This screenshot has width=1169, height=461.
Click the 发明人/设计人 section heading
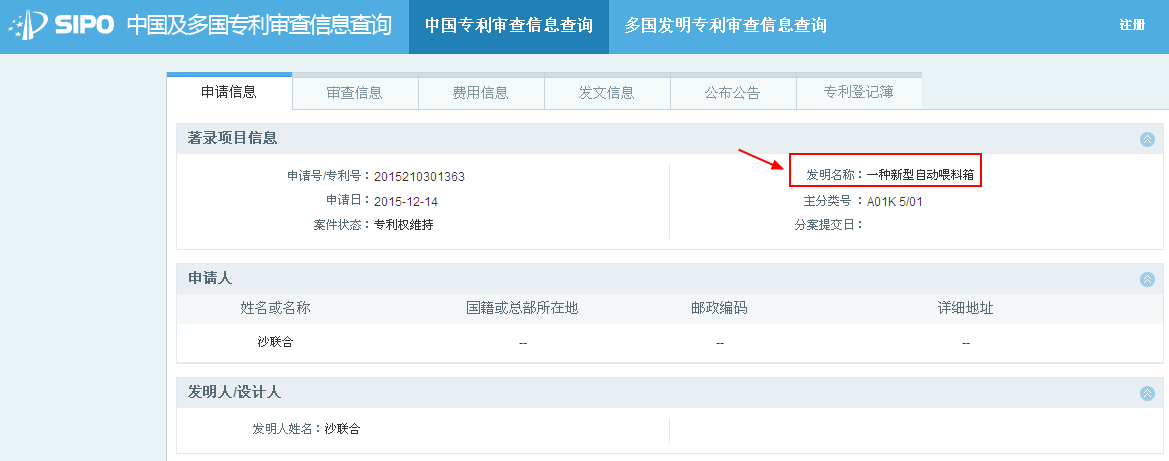pos(234,392)
